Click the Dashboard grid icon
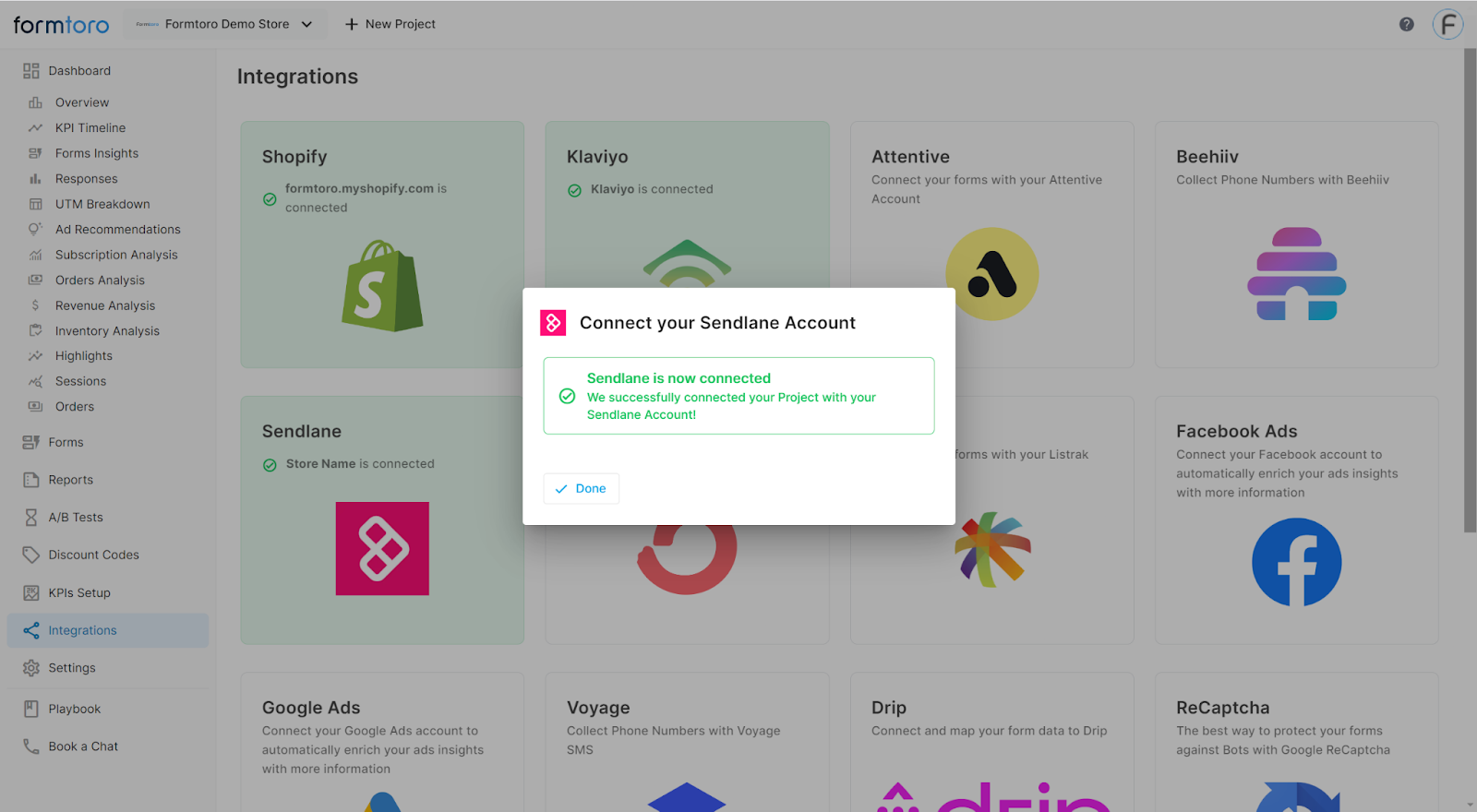 pyautogui.click(x=31, y=71)
